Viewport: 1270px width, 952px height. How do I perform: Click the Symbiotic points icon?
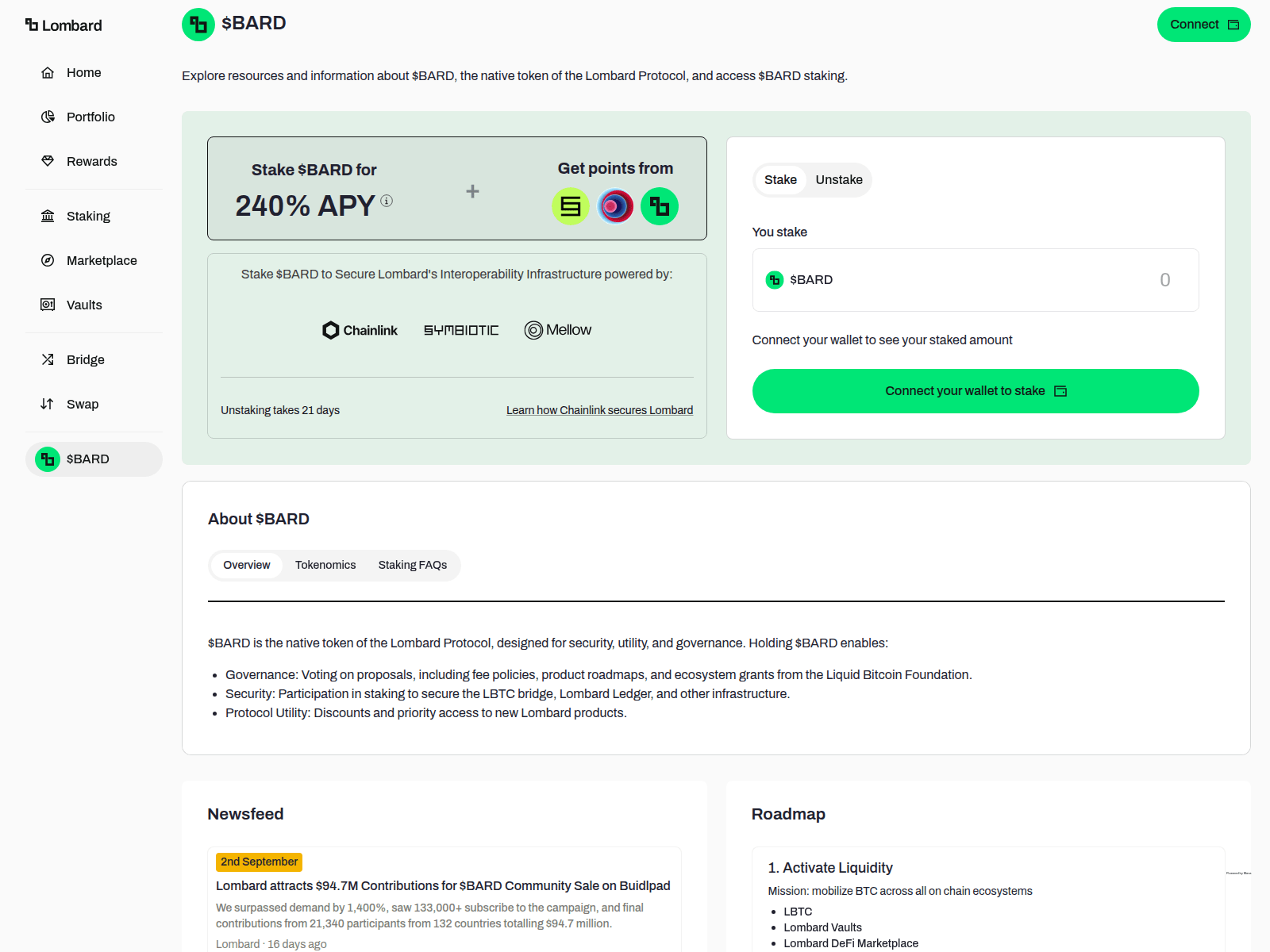tap(571, 206)
